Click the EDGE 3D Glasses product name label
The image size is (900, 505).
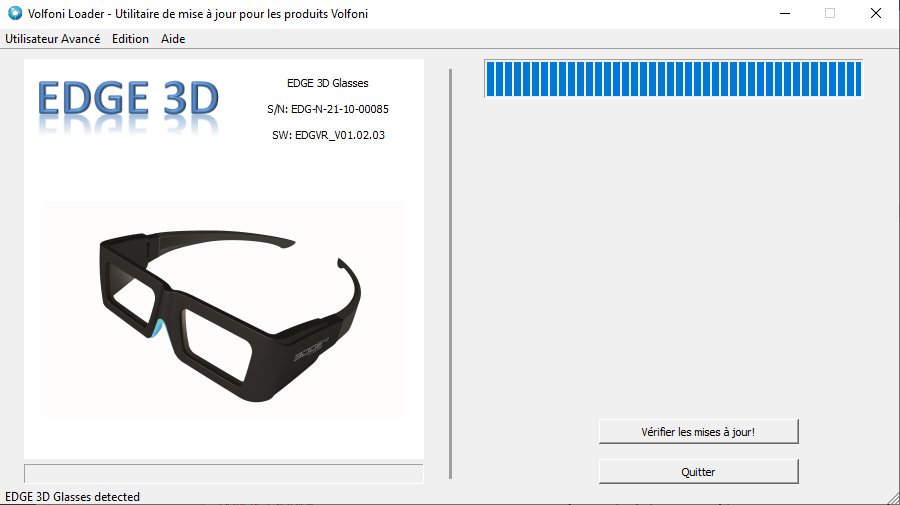tap(327, 83)
